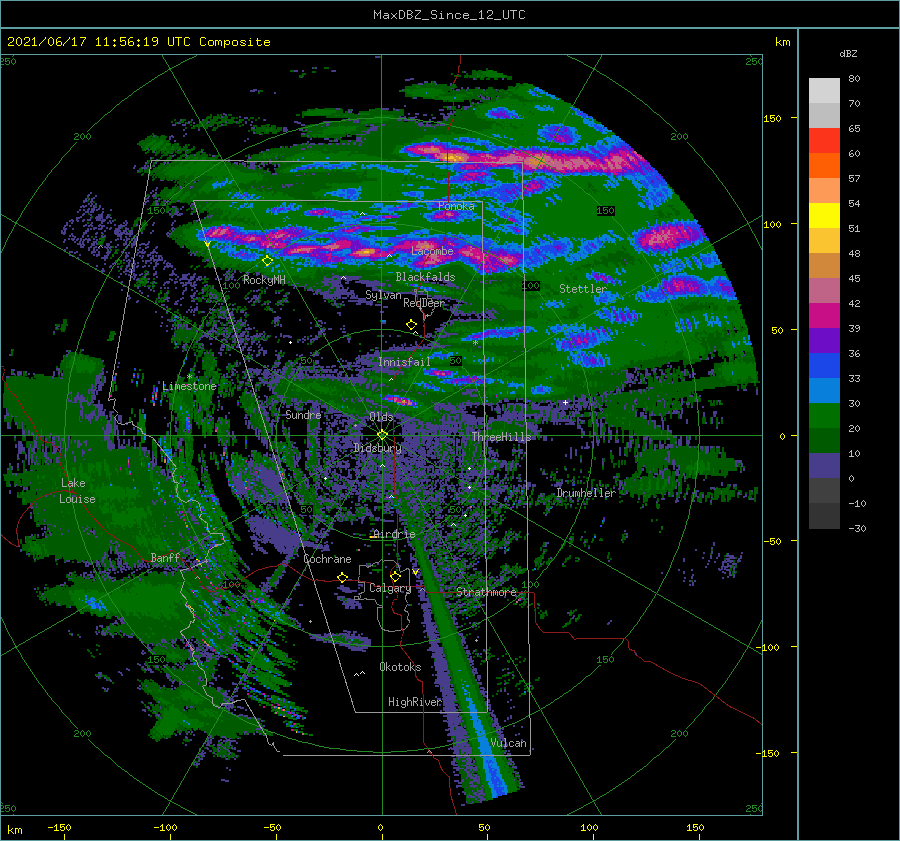The height and width of the screenshot is (841, 900).
Task: Click the Ponoka city label
Action: tap(456, 206)
